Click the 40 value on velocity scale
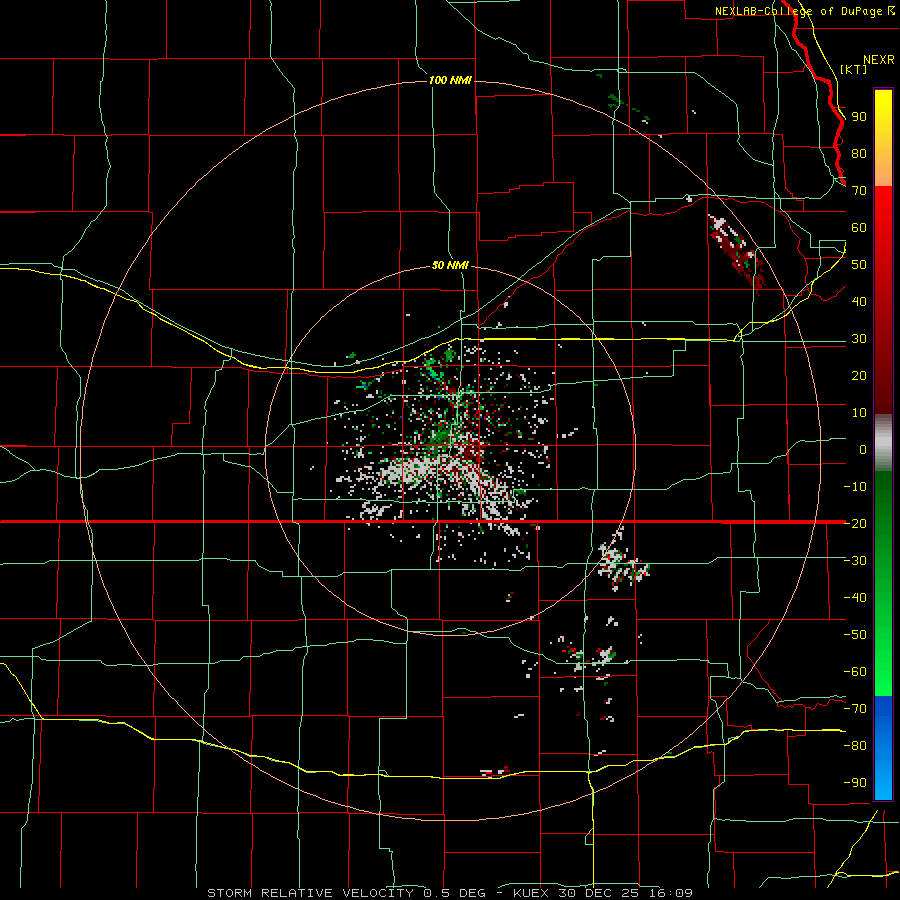Image resolution: width=900 pixels, height=900 pixels. (x=859, y=301)
